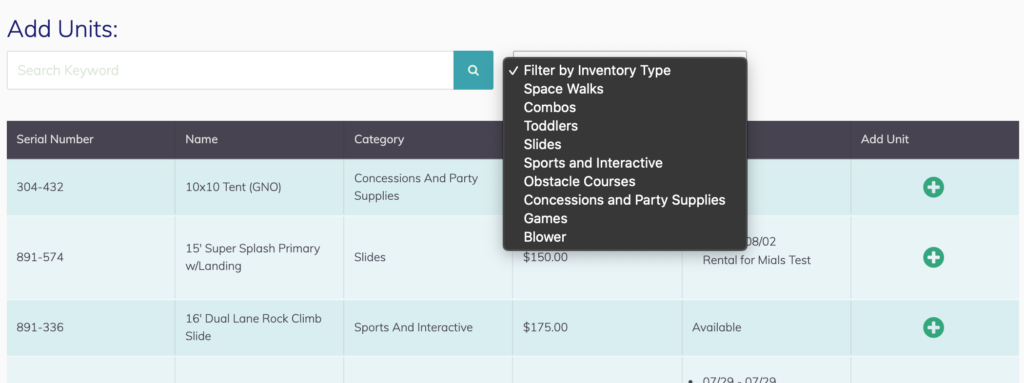Select serial number 891-336
This screenshot has height=383, width=1024.
point(40,327)
